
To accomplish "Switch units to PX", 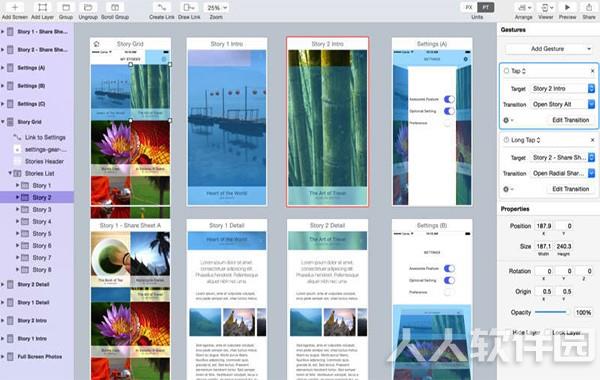I will point(469,7).
